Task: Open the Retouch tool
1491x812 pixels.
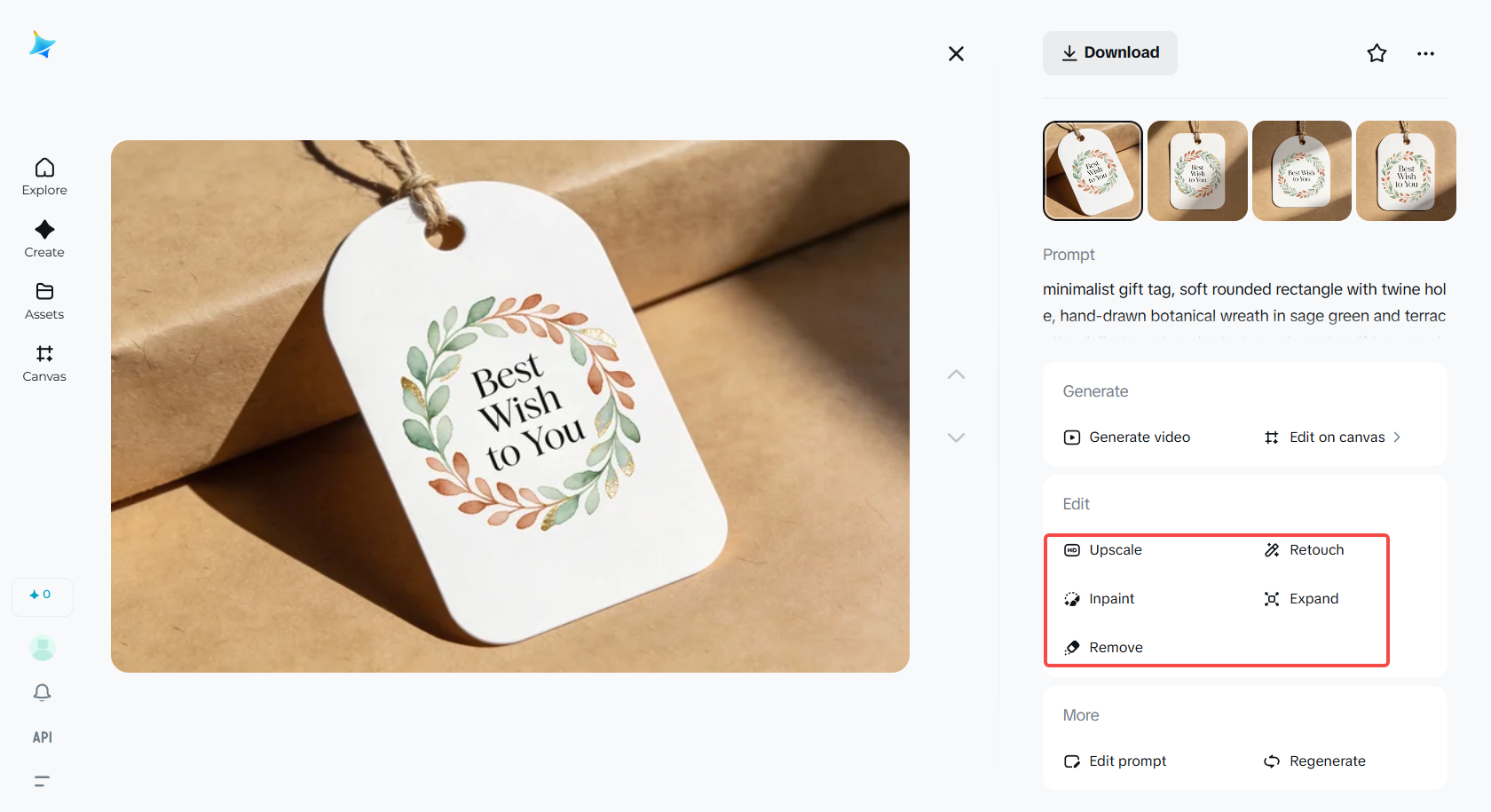Action: pyautogui.click(x=1316, y=549)
